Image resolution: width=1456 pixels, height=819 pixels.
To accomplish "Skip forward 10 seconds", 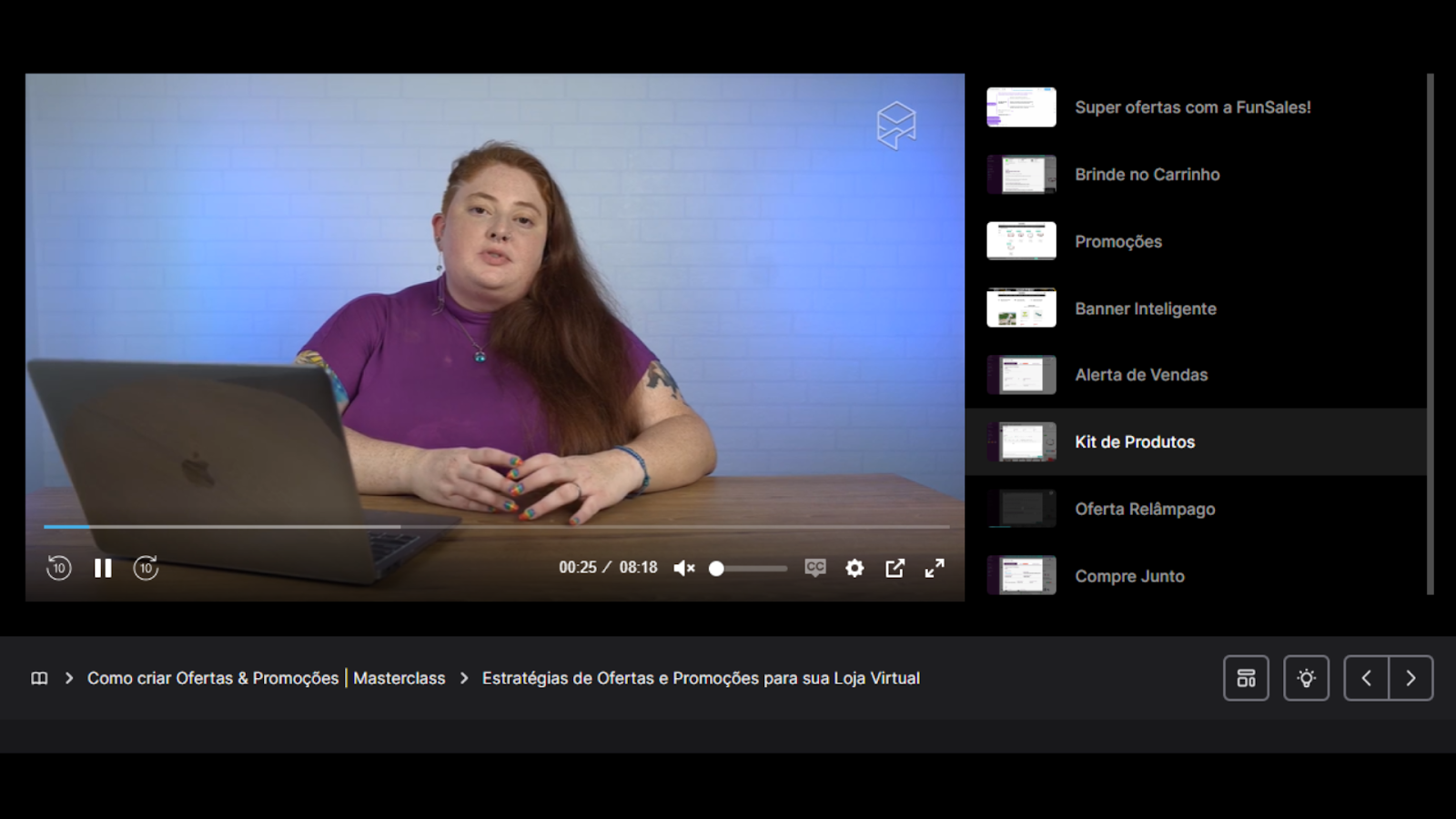I will [x=146, y=568].
